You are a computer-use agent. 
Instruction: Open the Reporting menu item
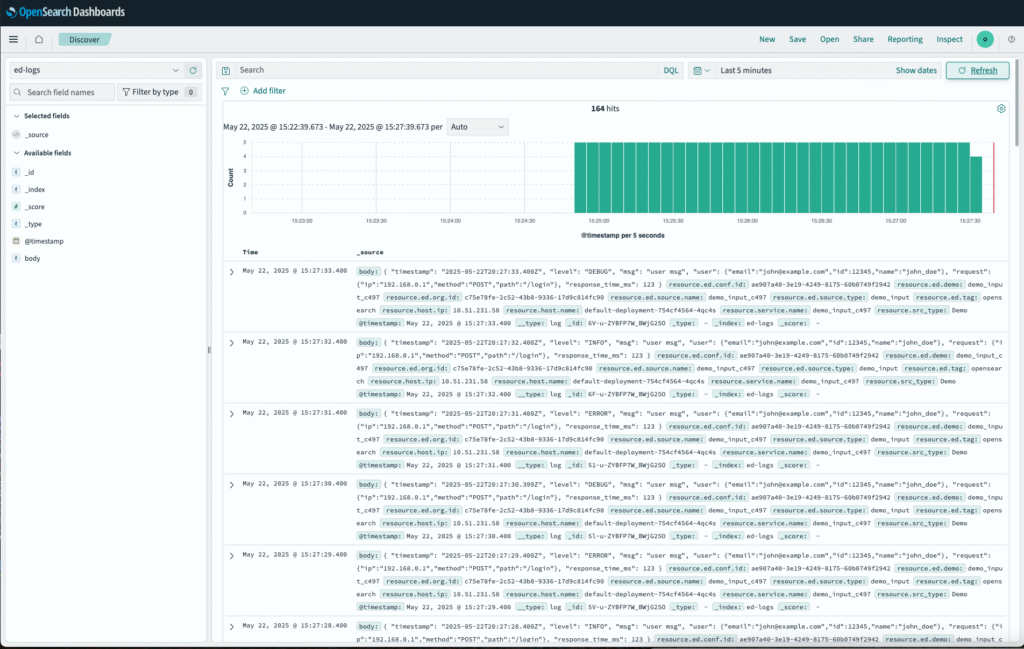click(905, 39)
